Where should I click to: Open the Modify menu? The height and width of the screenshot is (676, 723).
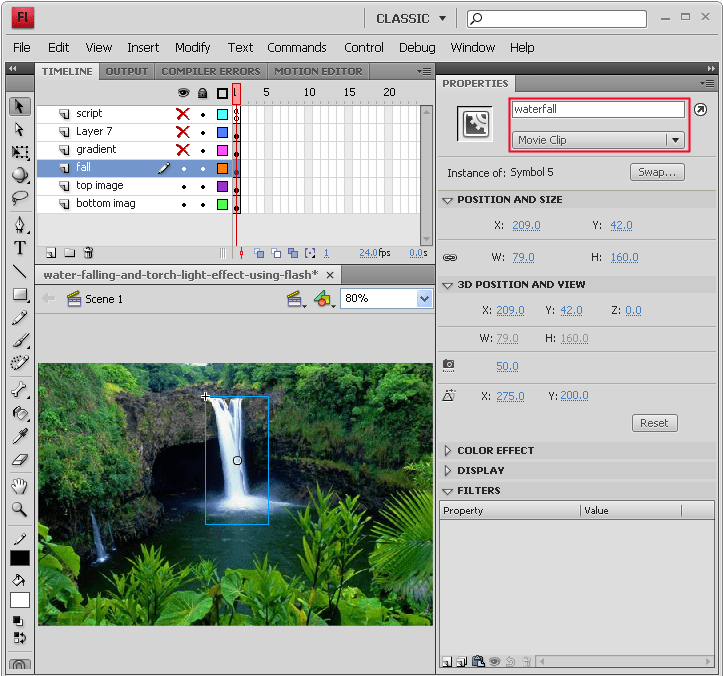point(193,47)
